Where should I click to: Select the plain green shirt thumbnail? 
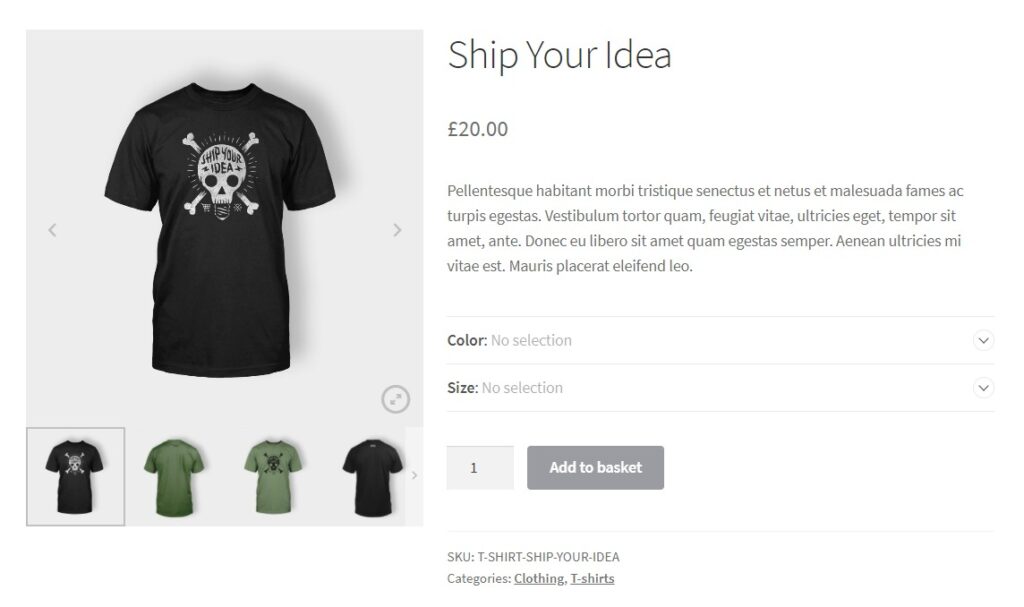(175, 476)
